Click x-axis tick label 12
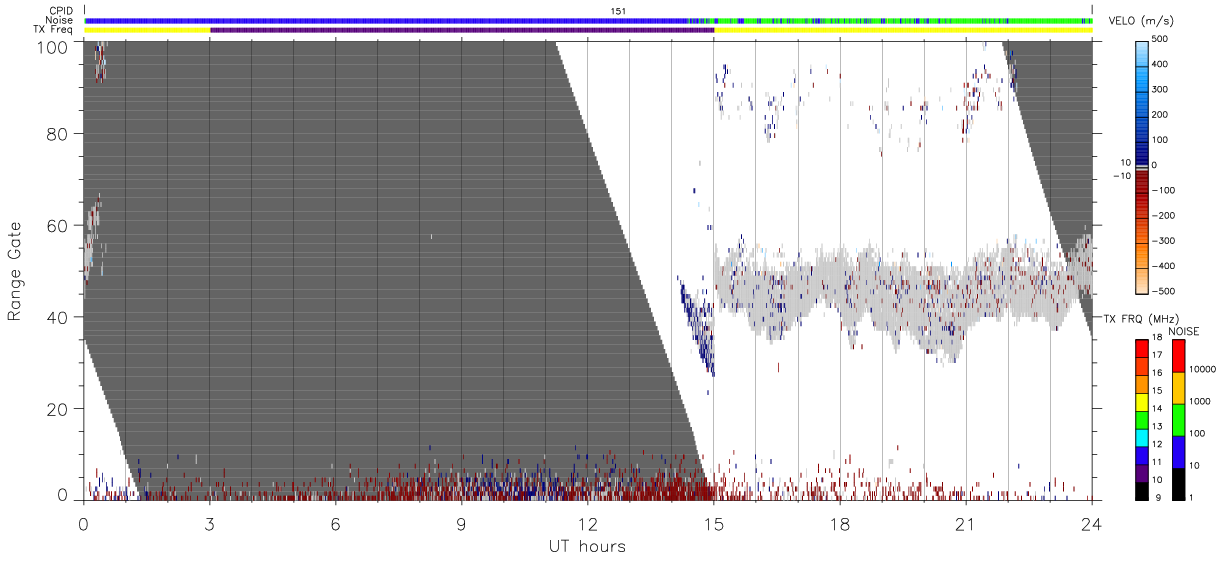1228x567 pixels. tap(587, 524)
